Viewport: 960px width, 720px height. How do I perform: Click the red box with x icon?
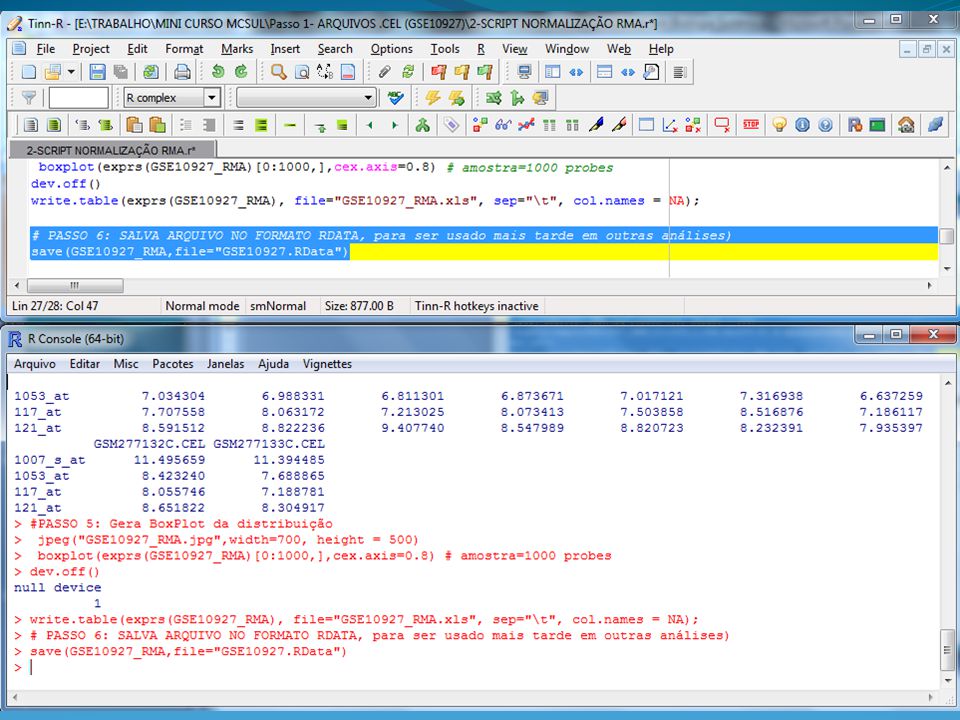pos(722,125)
